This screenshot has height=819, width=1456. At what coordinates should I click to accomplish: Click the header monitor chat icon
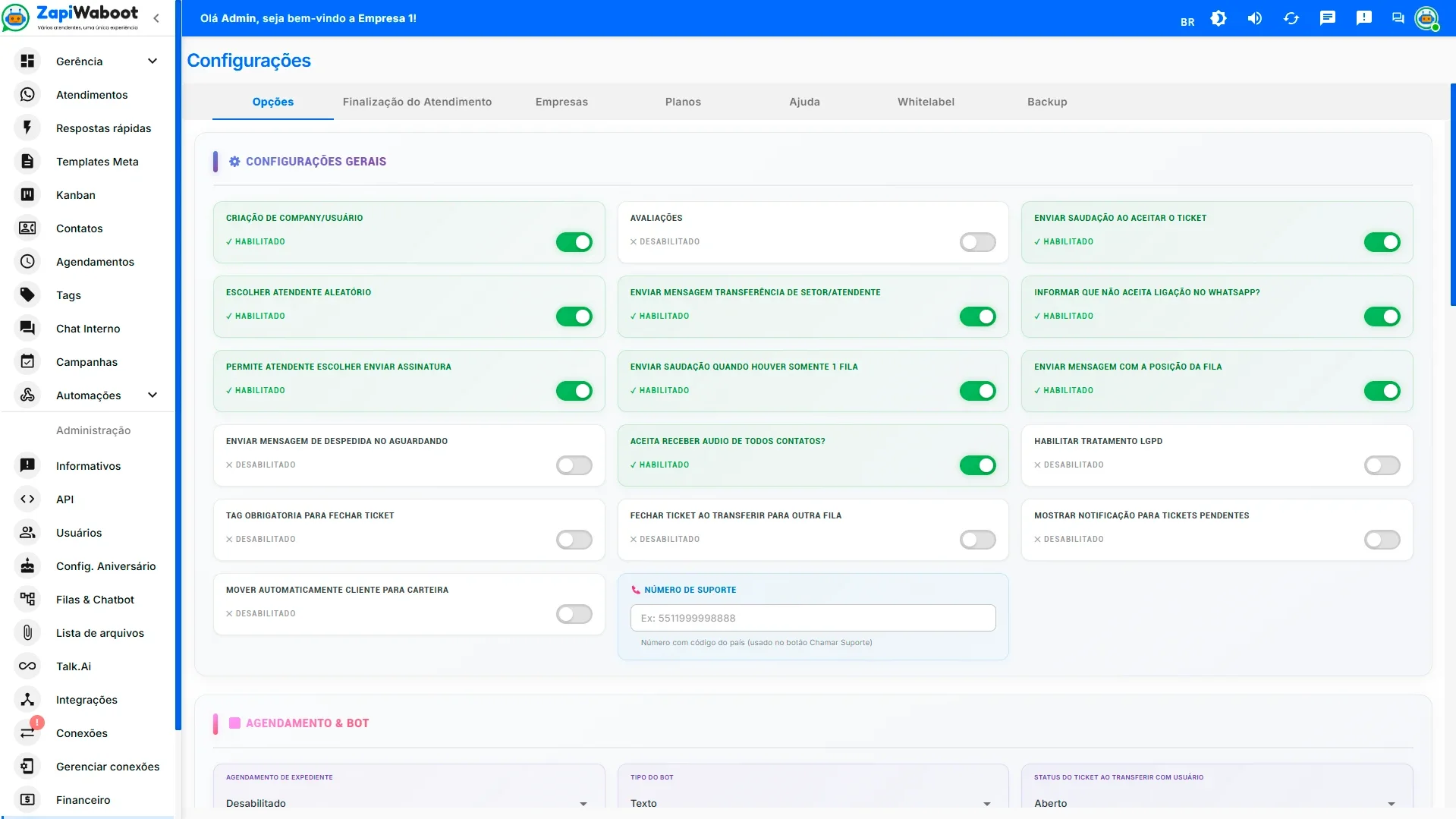pyautogui.click(x=1398, y=18)
